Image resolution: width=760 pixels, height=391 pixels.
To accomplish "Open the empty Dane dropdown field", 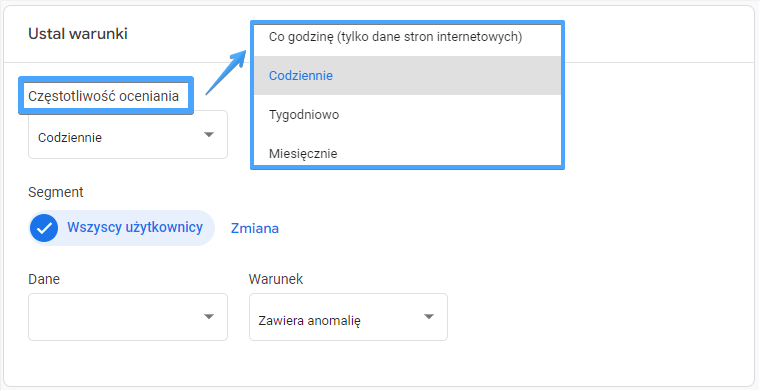I will tap(128, 317).
